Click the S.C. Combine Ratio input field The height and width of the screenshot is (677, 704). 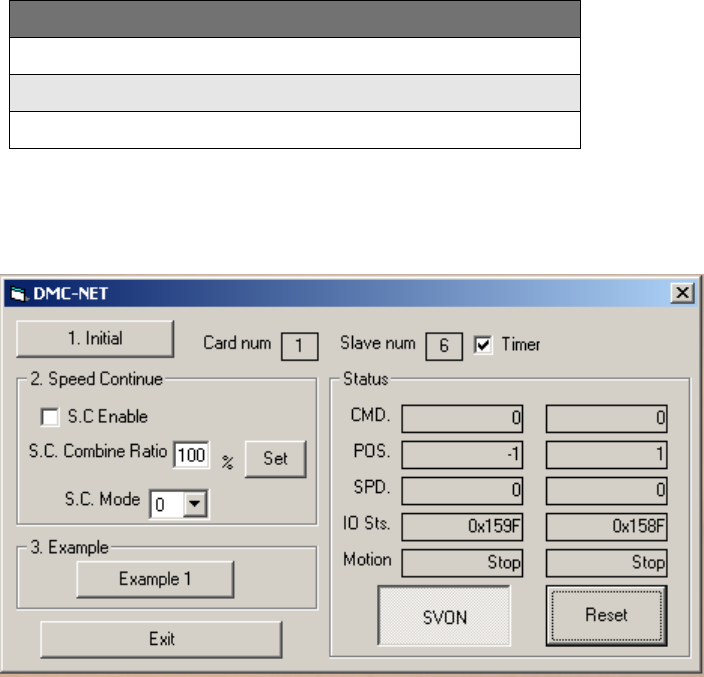191,456
